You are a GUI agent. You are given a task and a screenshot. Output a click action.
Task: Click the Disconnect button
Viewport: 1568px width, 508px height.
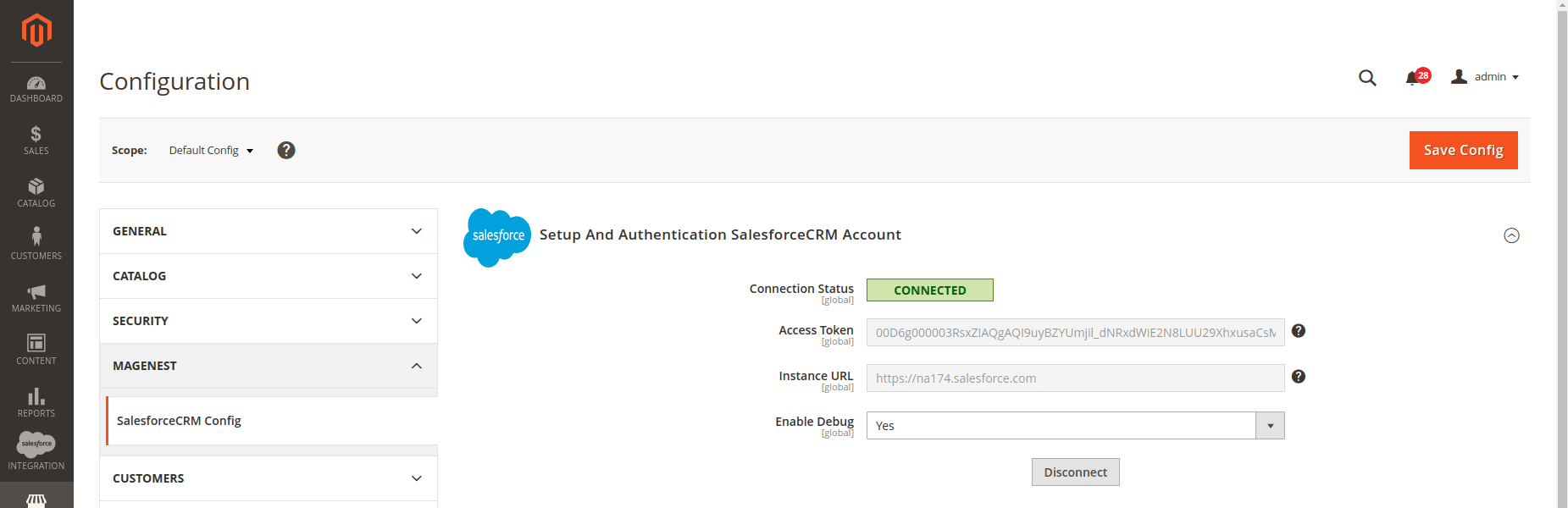click(x=1075, y=472)
